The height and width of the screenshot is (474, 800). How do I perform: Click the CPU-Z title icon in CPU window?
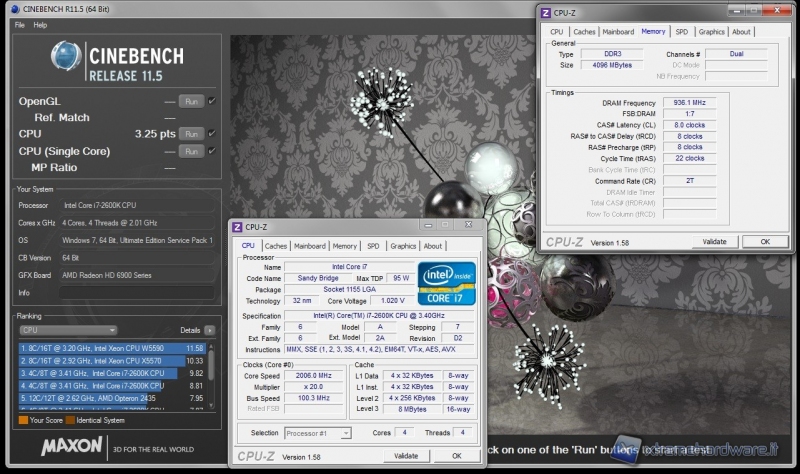pyautogui.click(x=237, y=227)
